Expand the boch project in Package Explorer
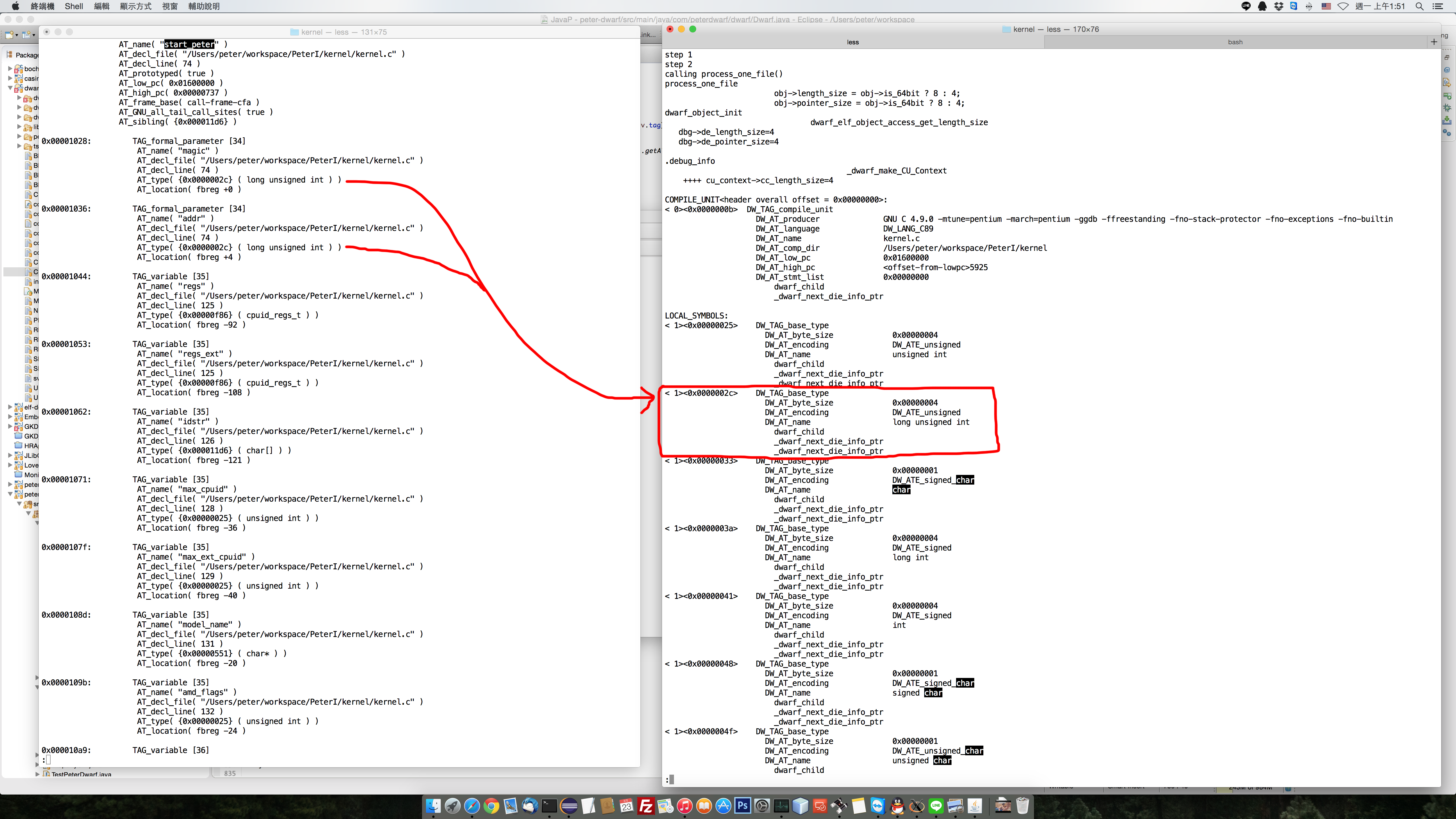The image size is (1456, 819). click(x=10, y=68)
